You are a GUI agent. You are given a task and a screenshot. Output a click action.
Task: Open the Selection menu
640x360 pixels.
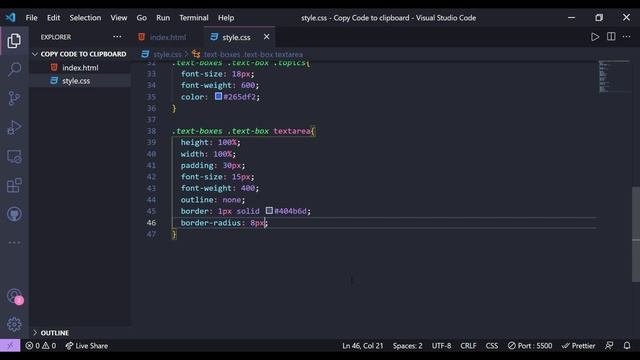tap(85, 18)
